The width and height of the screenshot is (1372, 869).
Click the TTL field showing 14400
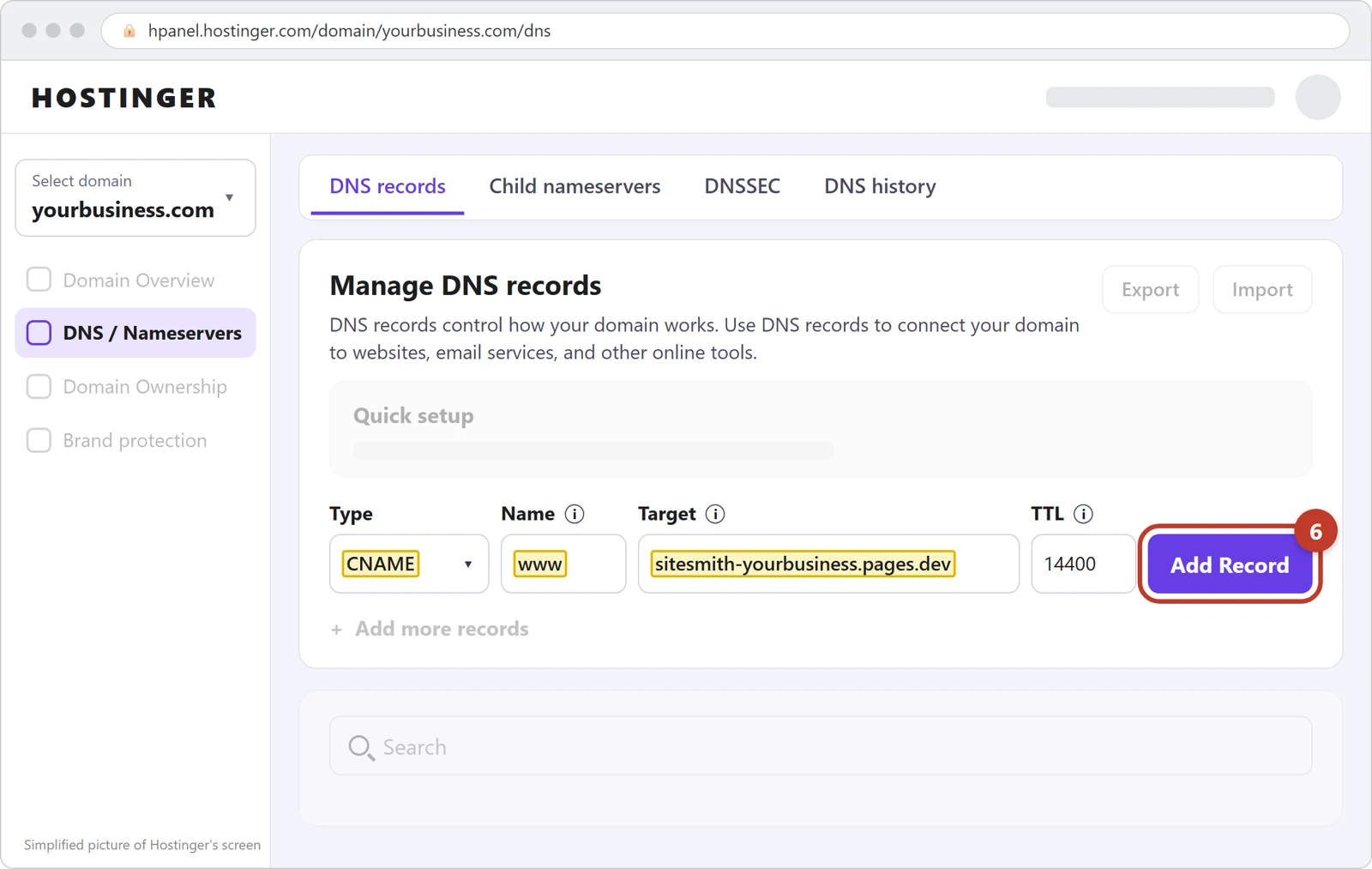click(x=1083, y=564)
